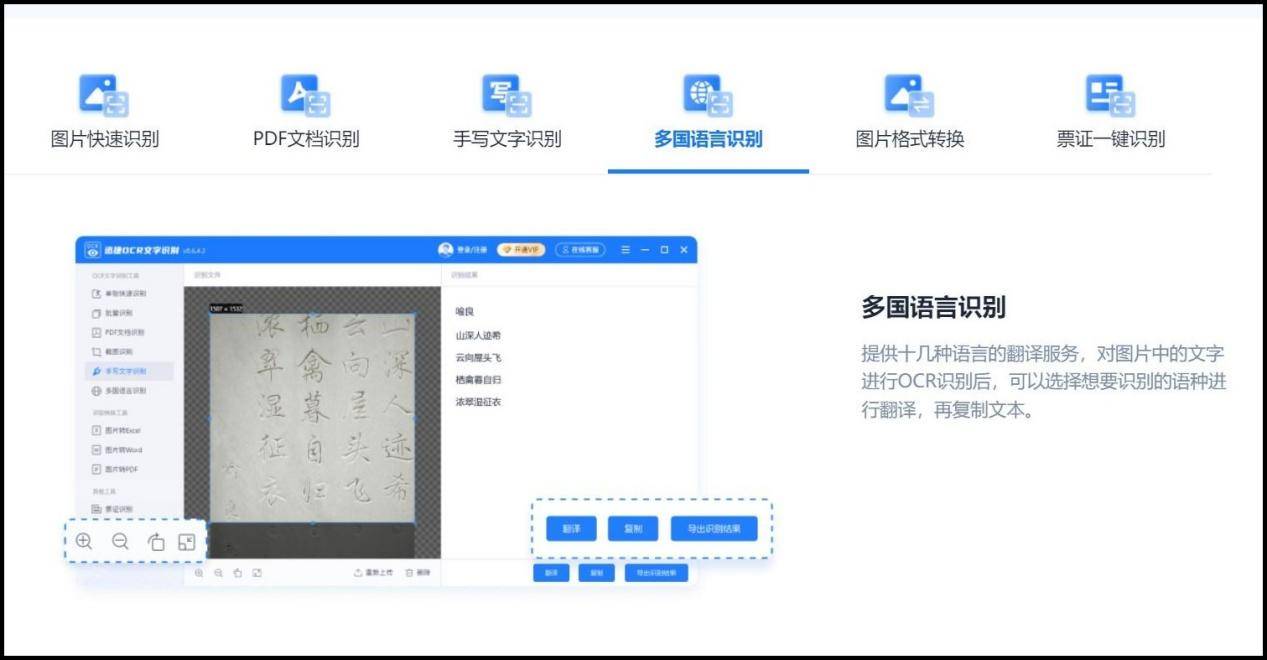Viewport: 1267px width, 660px height.
Task: Select 单张快速识别 in the app sidebar
Action: [x=119, y=293]
